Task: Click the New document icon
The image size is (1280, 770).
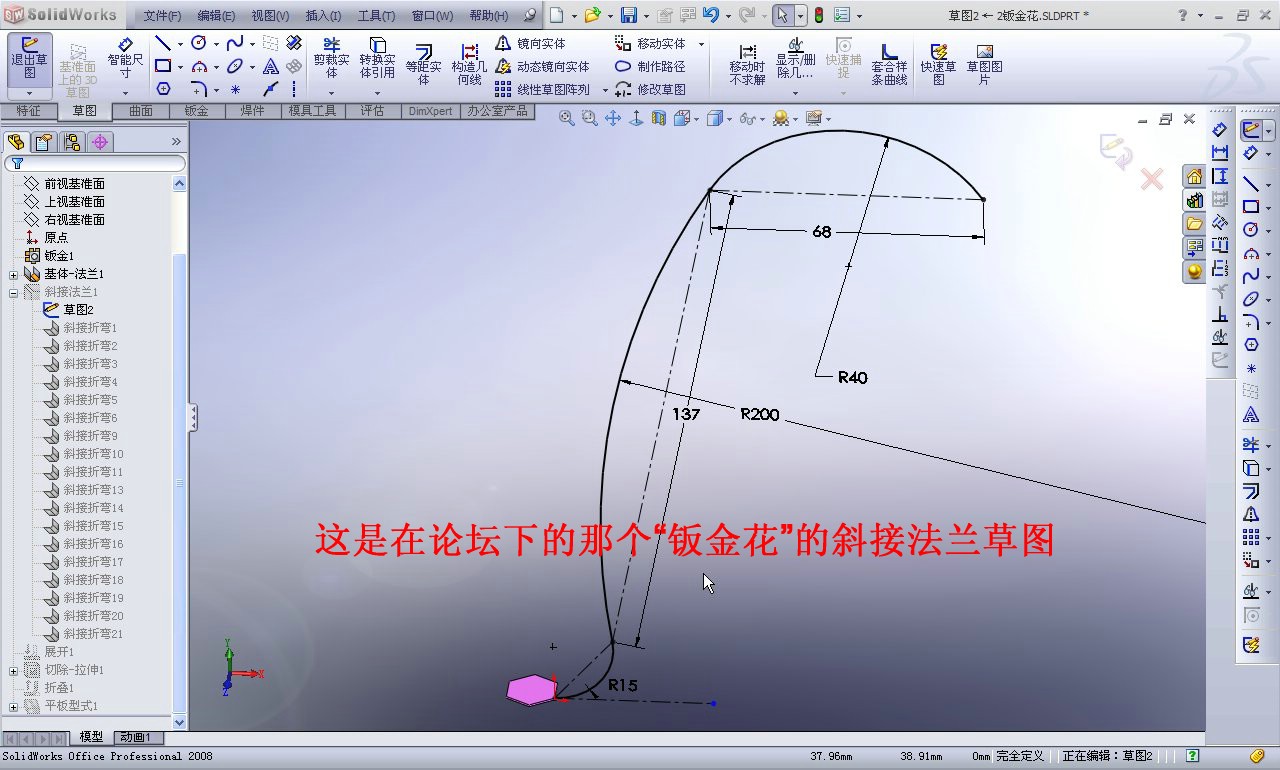Action: (x=556, y=15)
